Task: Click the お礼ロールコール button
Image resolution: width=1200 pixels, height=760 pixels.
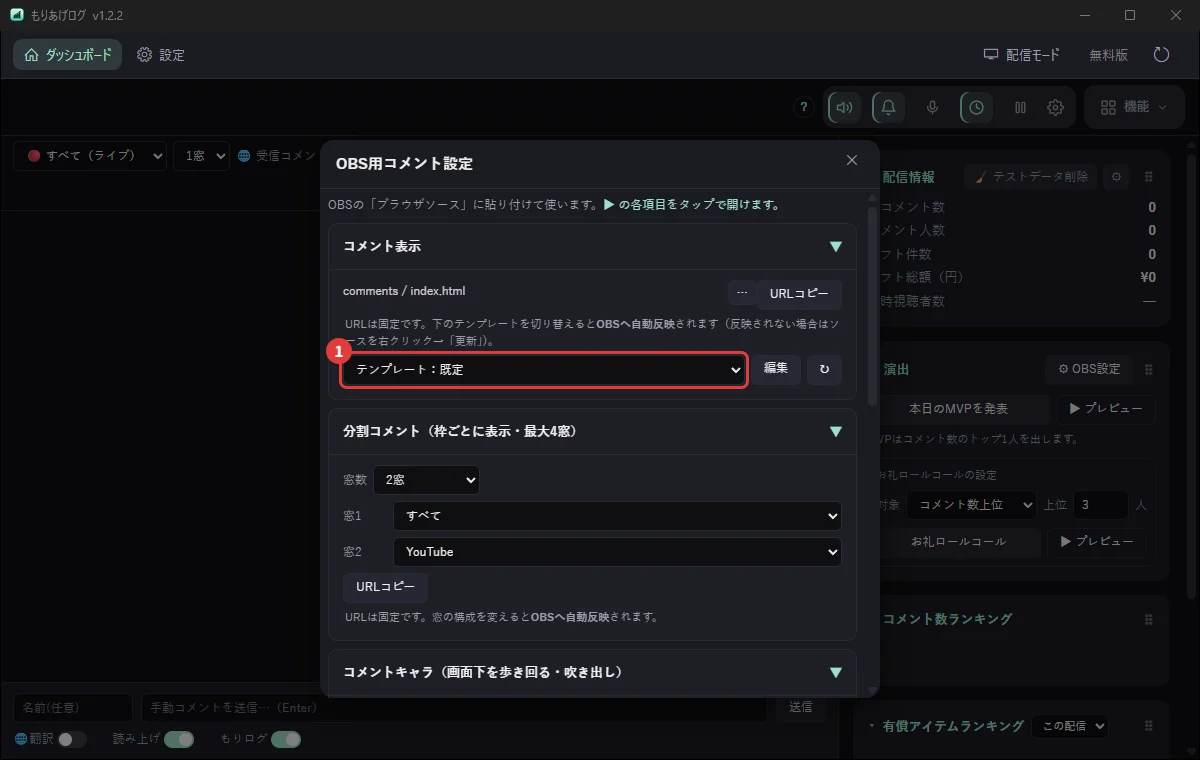Action: (x=957, y=541)
